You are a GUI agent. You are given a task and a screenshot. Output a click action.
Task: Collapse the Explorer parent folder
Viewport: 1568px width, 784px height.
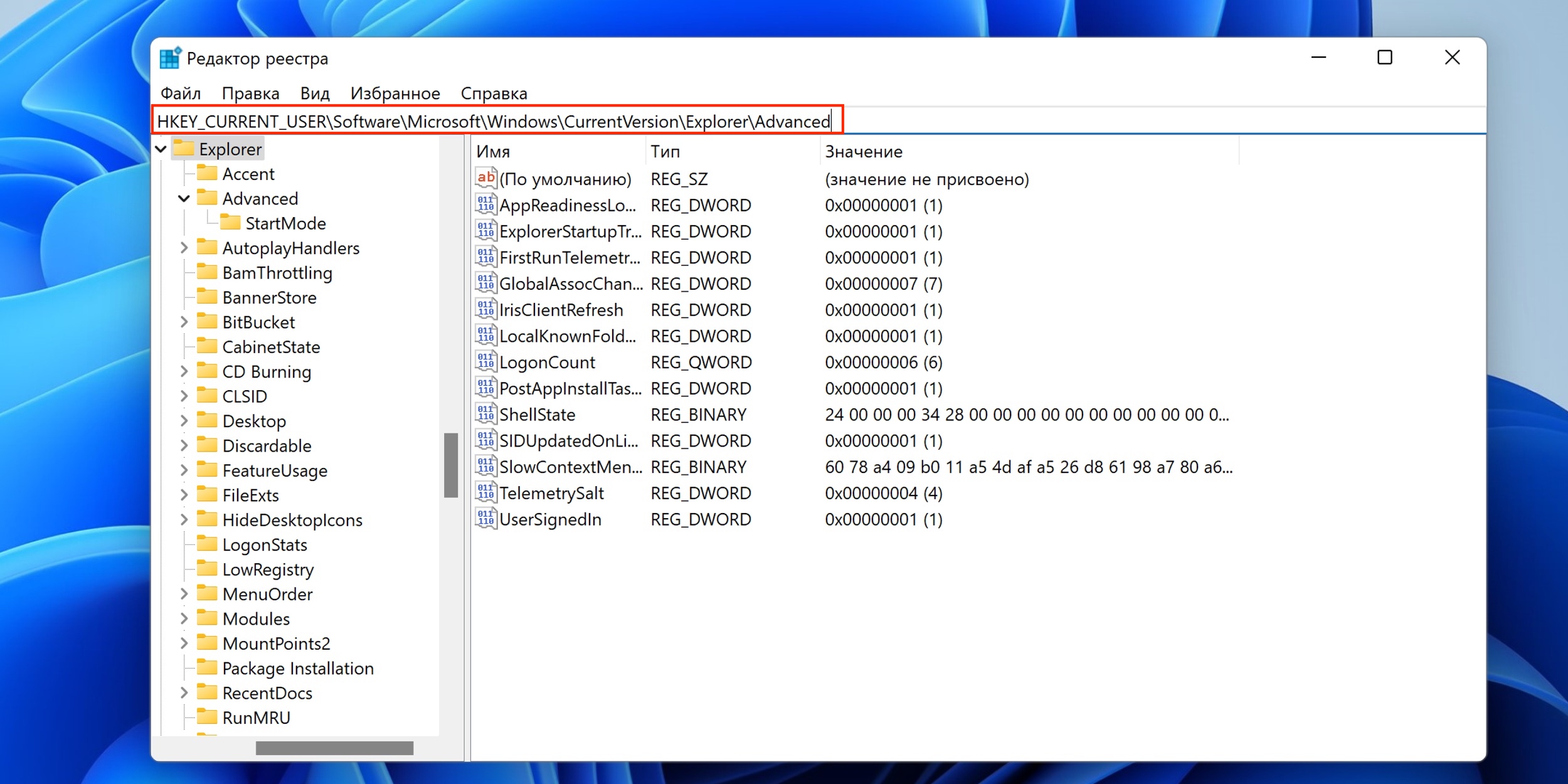click(x=163, y=148)
